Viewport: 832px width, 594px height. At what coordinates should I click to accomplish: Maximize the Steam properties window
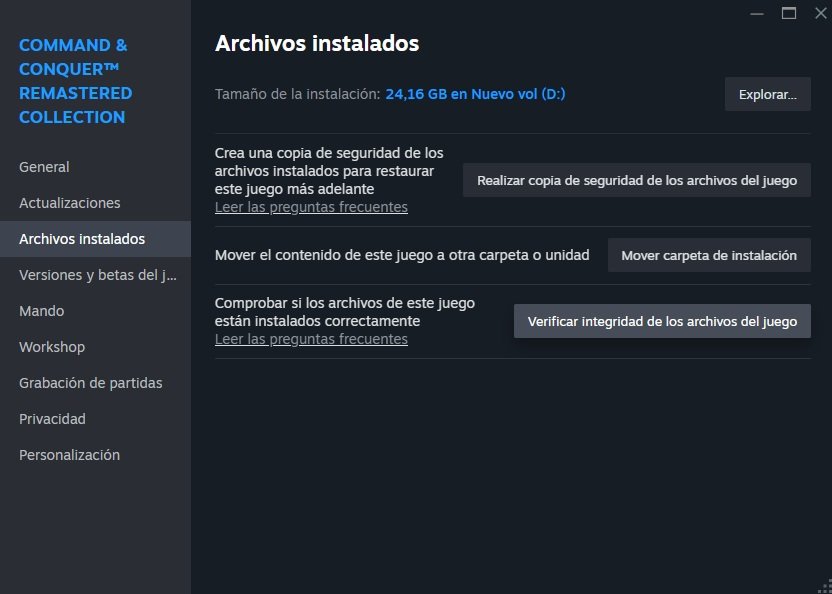(x=789, y=14)
